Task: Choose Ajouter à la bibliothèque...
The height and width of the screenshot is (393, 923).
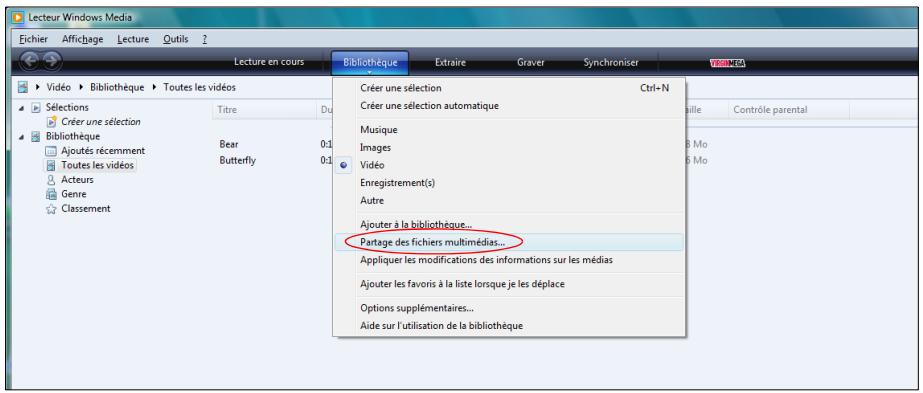Action: 509,225
